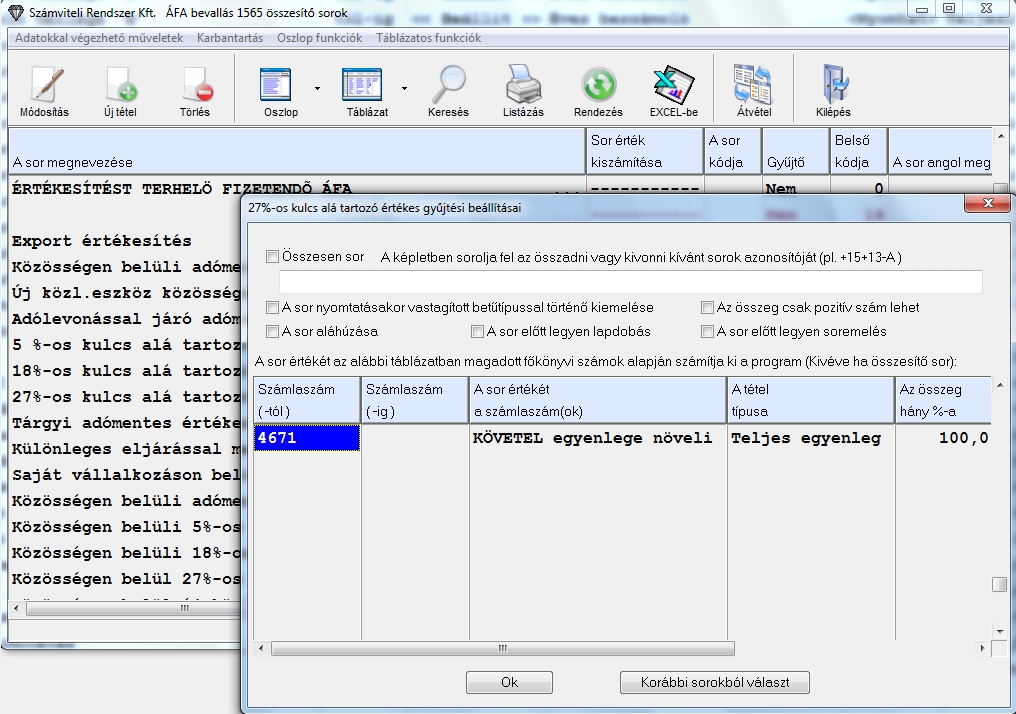Open the Táblázatos funkciók menu

pos(428,38)
